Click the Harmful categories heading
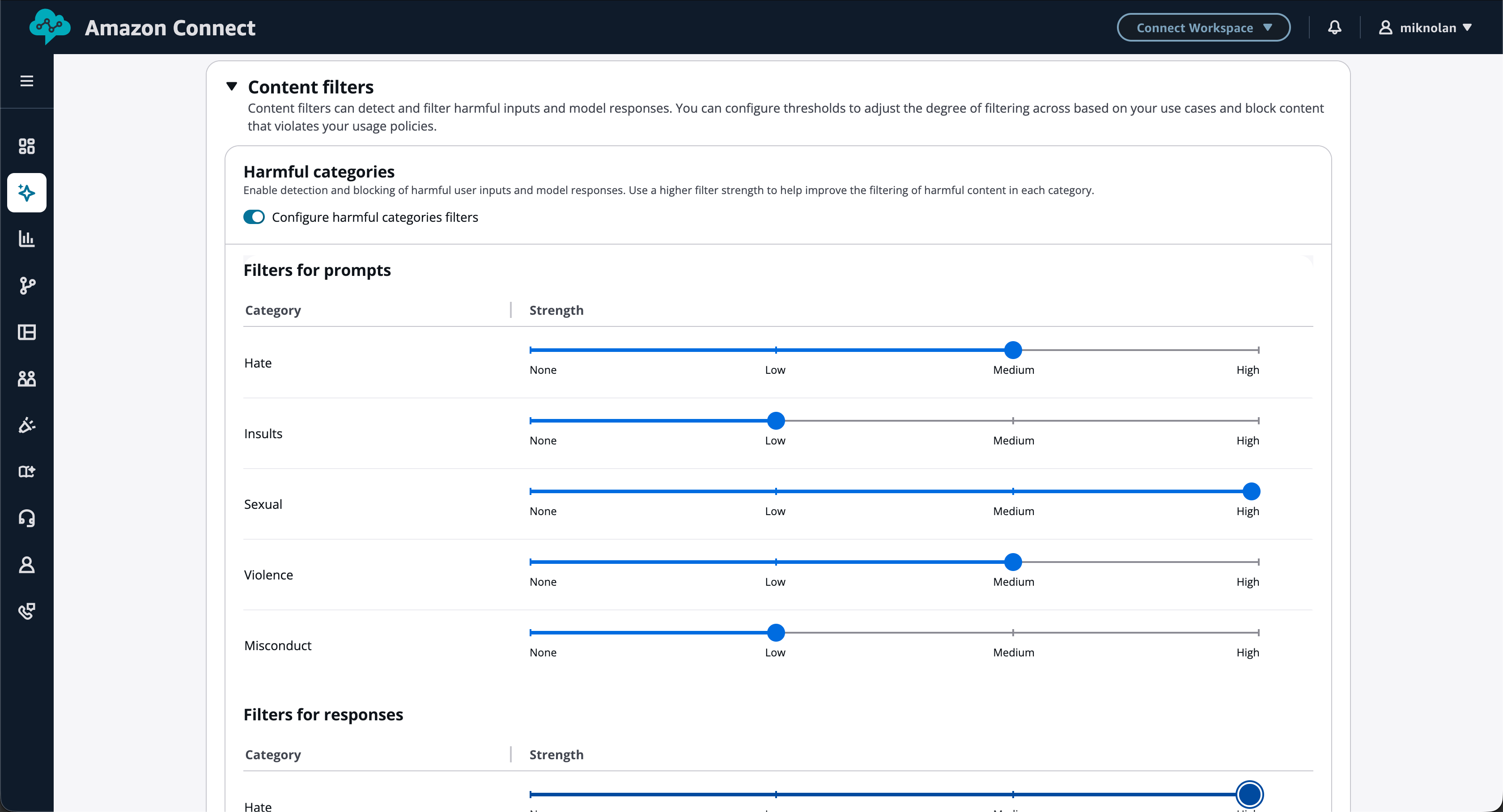Screen dimensions: 1503x812 (x=319, y=171)
